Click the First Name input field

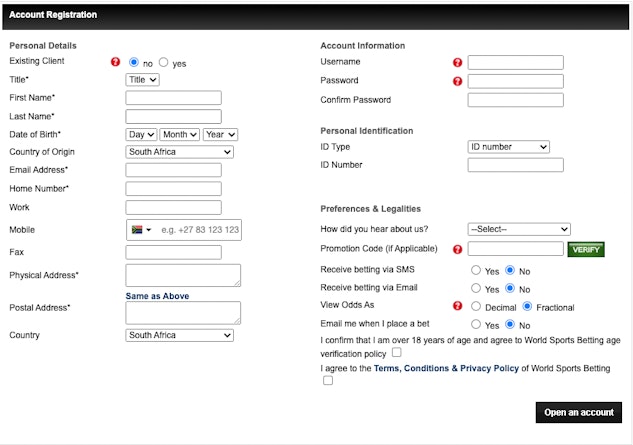pos(174,98)
